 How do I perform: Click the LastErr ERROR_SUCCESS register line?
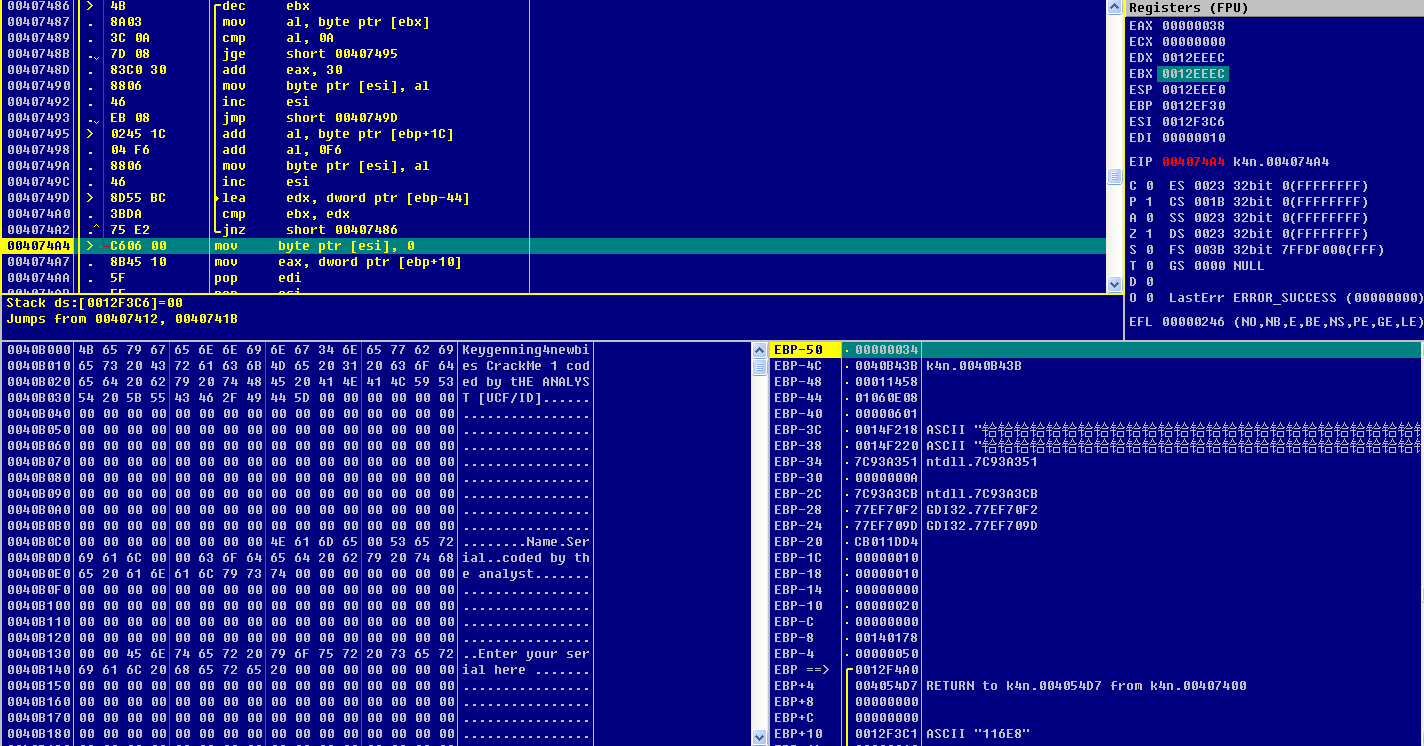tap(1295, 298)
